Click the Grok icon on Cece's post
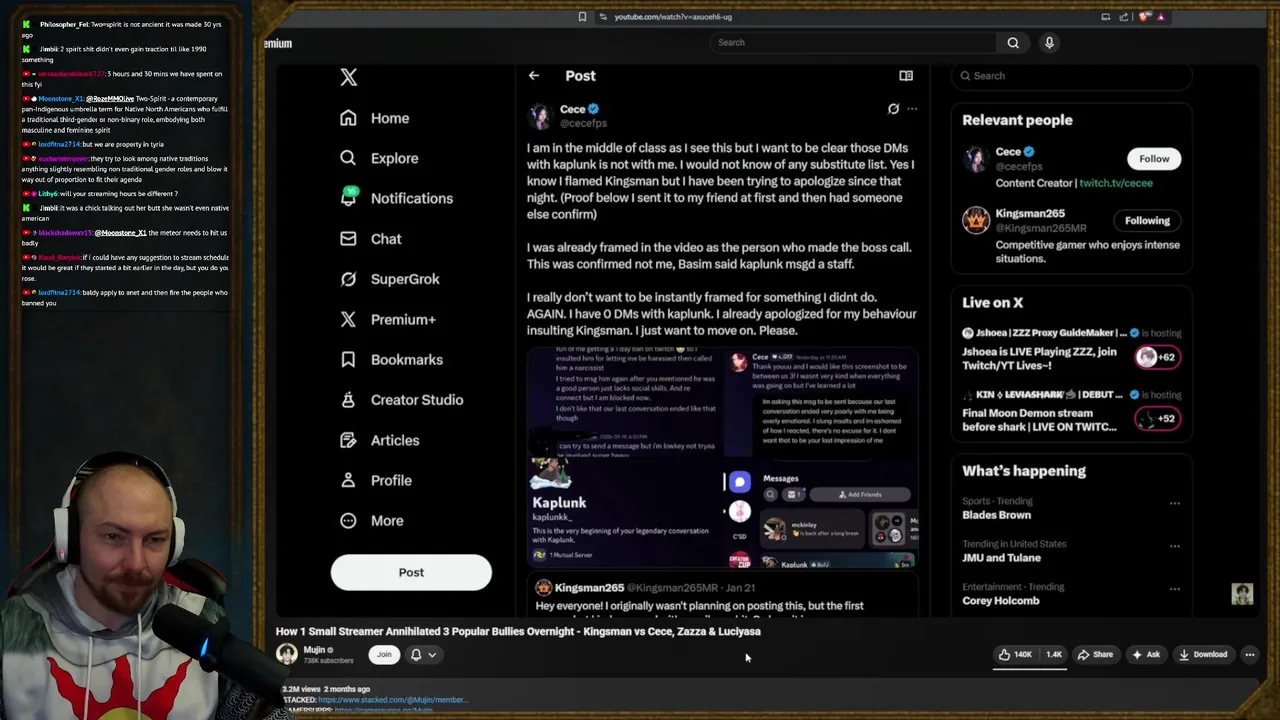The image size is (1280, 720). pos(893,109)
